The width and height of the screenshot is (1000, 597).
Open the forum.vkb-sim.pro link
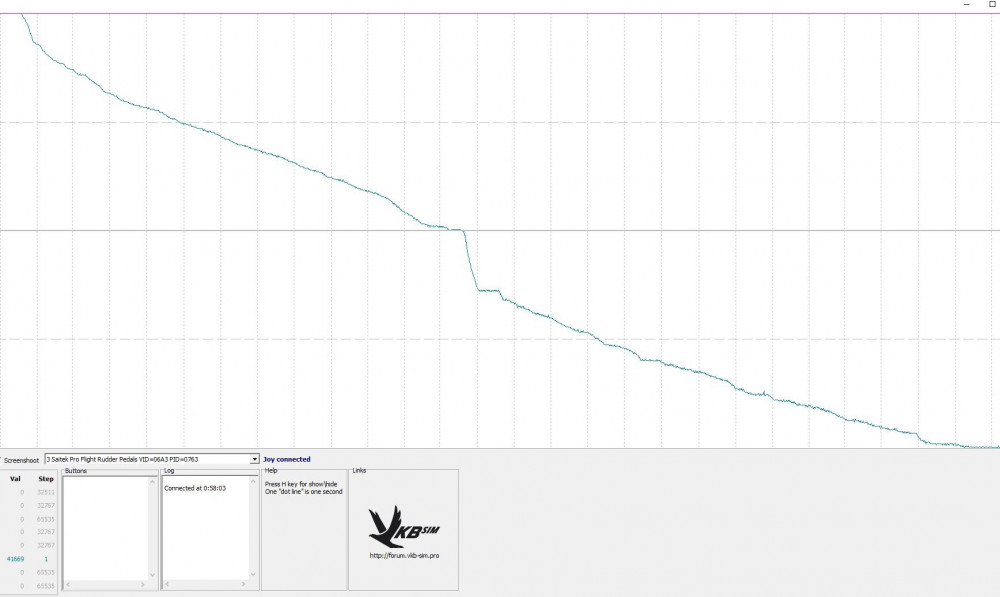404,556
